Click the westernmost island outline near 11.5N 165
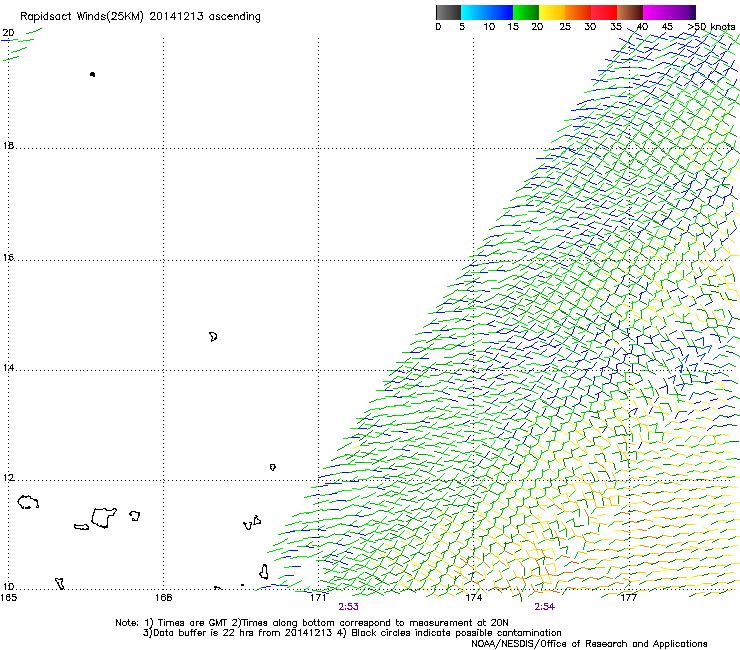This screenshot has height=650, width=740. tap(28, 502)
